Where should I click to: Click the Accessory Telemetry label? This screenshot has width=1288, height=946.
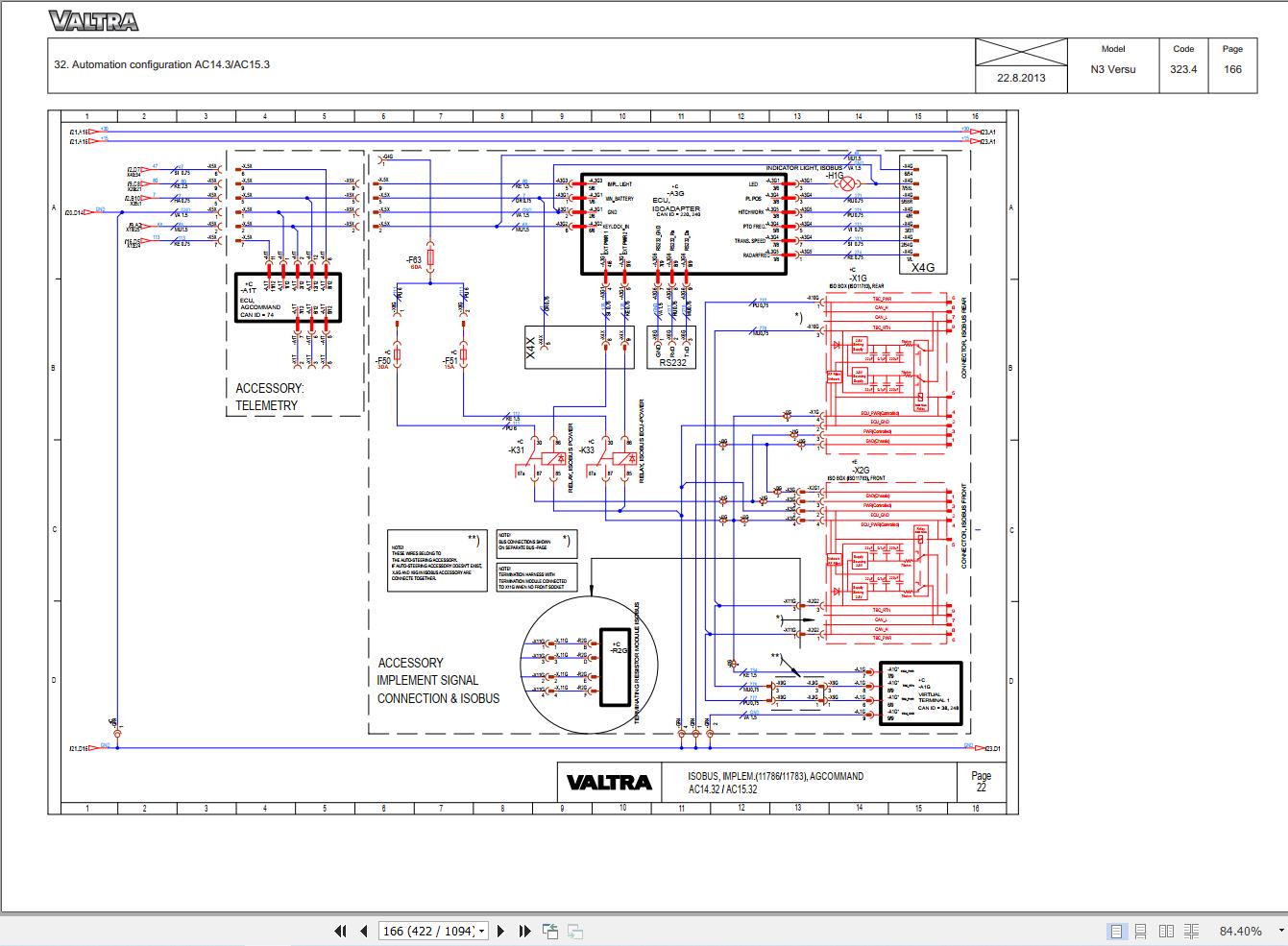270,397
